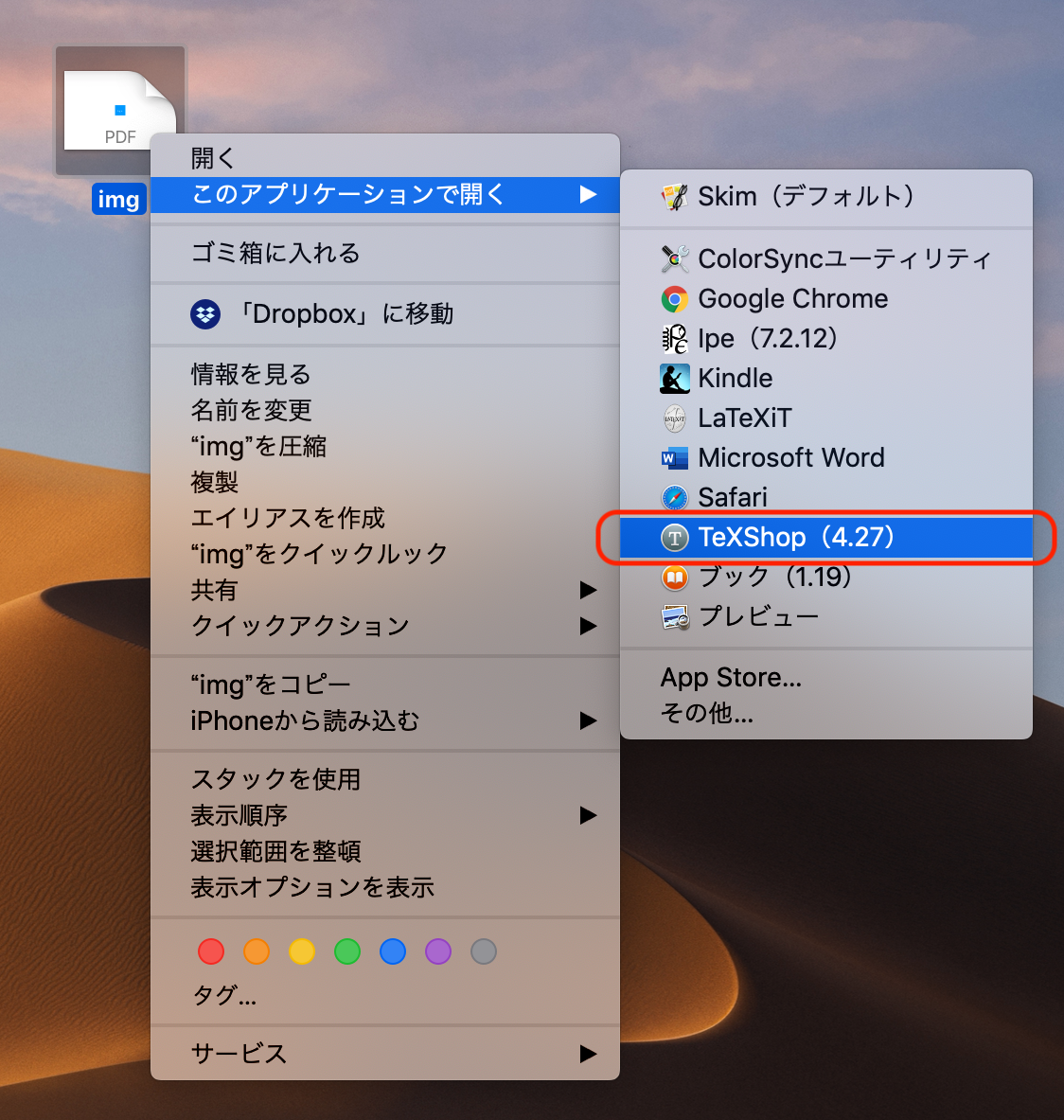Image resolution: width=1064 pixels, height=1120 pixels.
Task: Click the Skim app icon in submenu
Action: (x=675, y=196)
